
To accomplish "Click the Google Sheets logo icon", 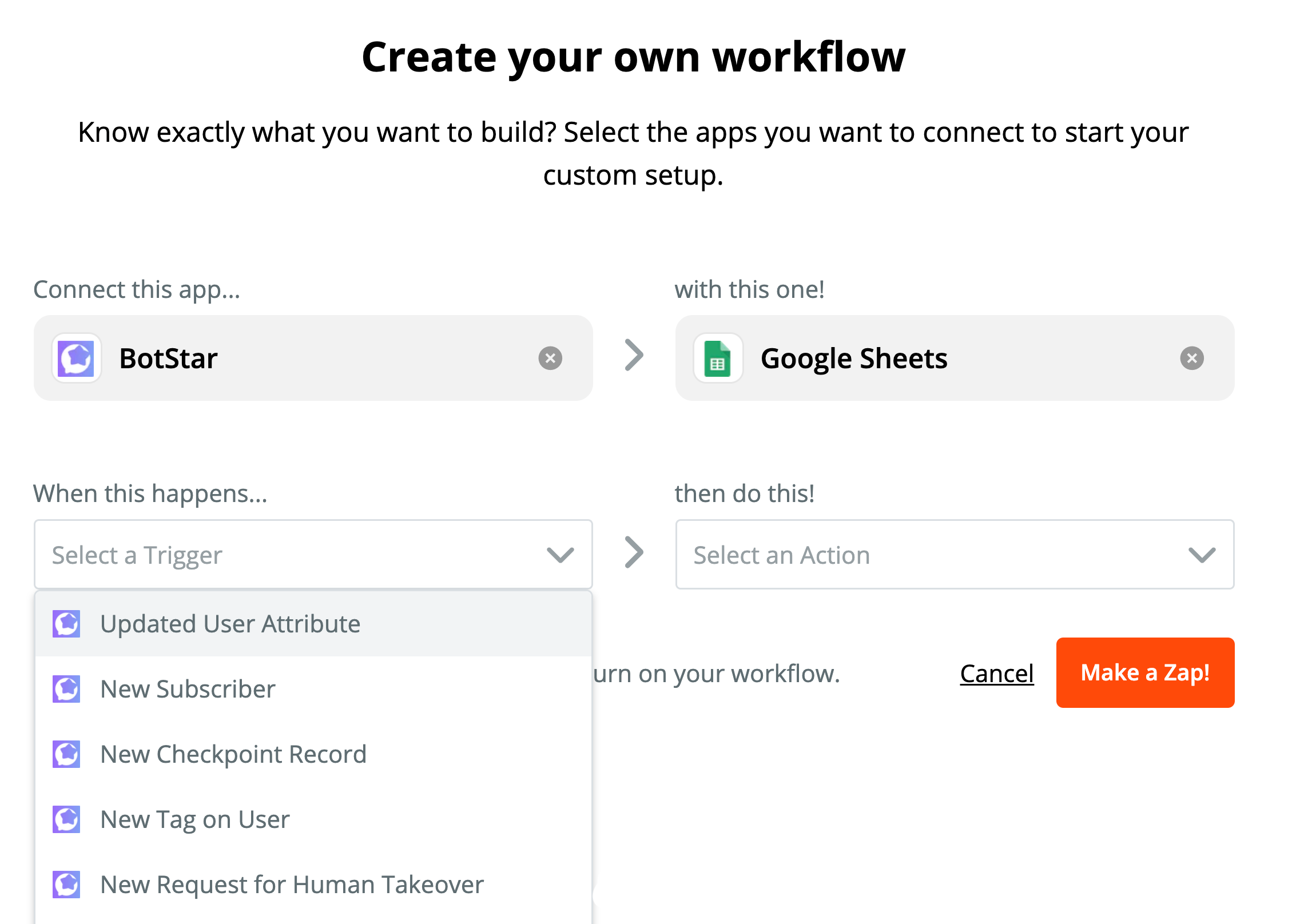I will click(718, 359).
